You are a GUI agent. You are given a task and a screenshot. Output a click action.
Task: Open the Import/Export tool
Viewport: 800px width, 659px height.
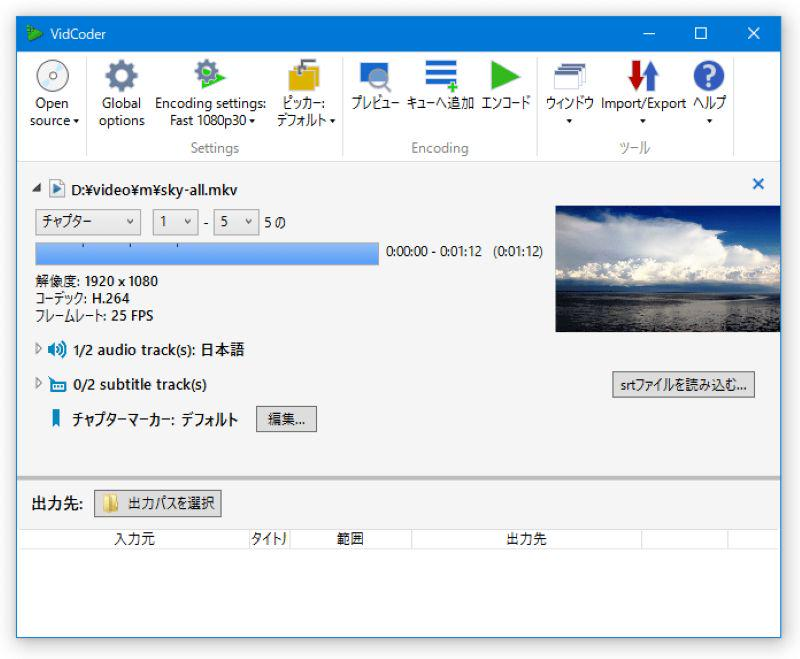click(x=643, y=90)
